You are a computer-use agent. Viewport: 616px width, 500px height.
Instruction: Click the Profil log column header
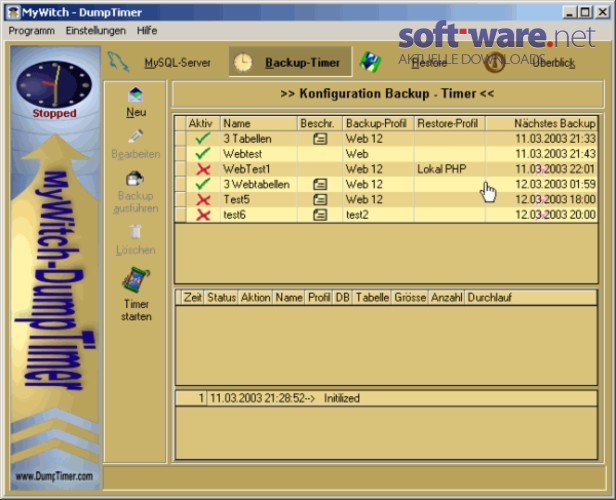click(319, 297)
